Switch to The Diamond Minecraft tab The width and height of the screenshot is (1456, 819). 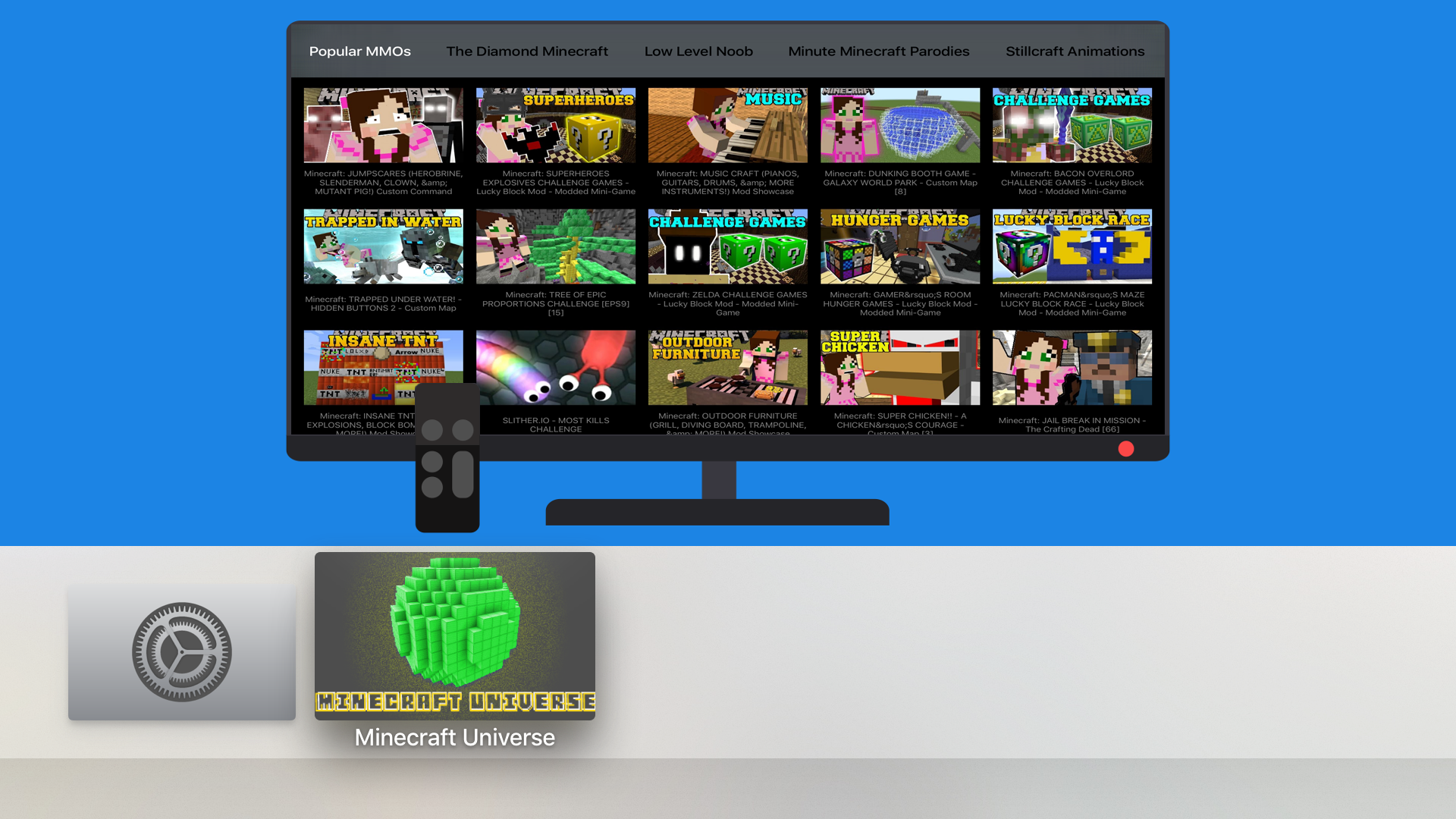[527, 52]
